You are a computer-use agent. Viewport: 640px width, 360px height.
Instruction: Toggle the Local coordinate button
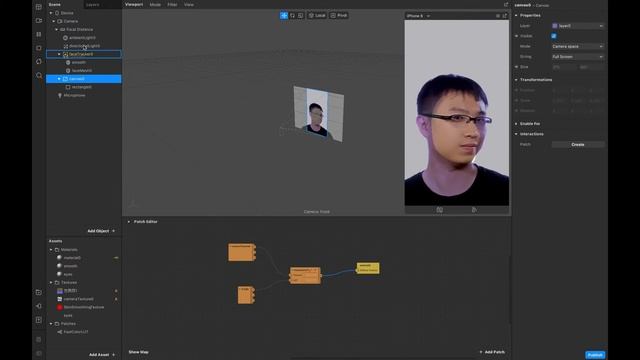click(317, 16)
